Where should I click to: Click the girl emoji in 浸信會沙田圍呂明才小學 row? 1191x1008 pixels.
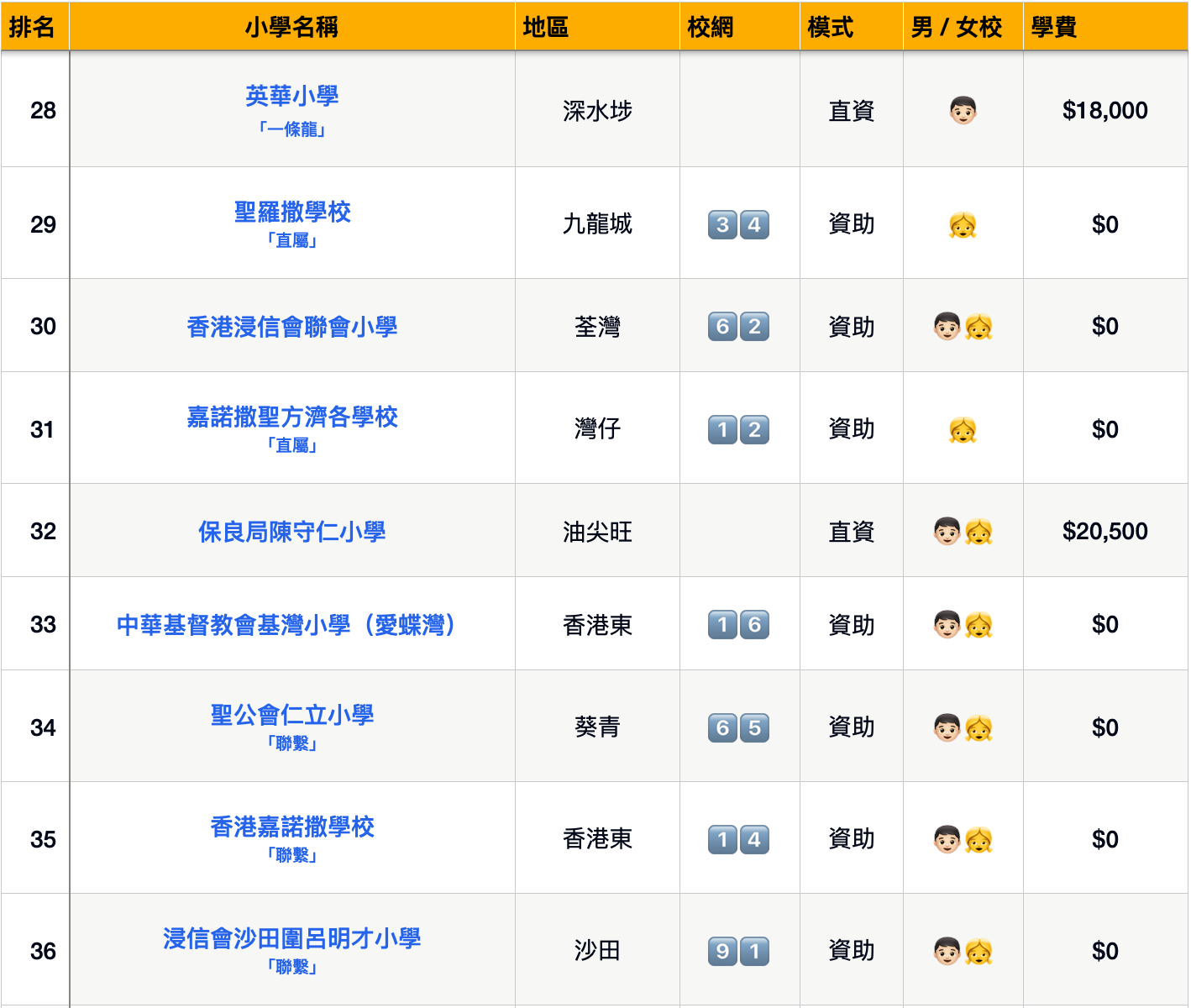click(979, 952)
